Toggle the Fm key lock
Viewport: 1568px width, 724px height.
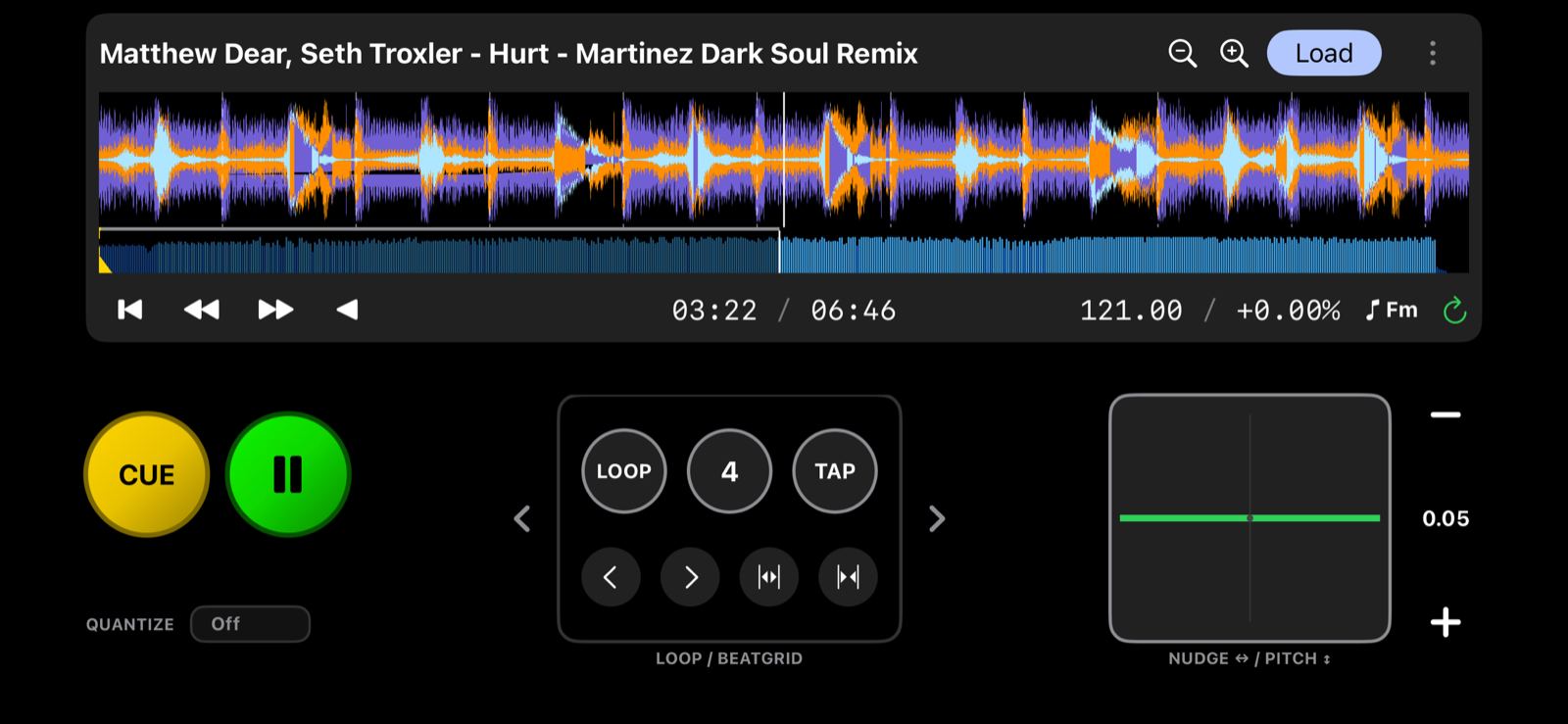point(1392,311)
